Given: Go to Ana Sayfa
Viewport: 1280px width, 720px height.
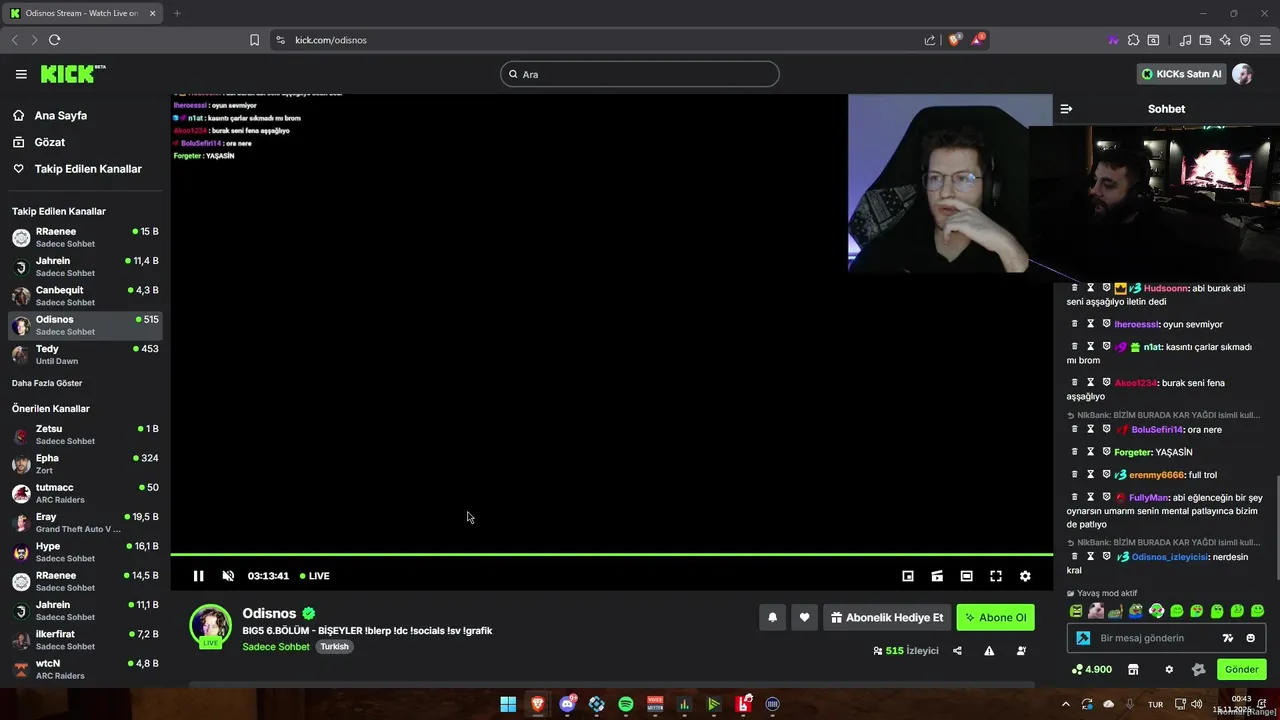Looking at the screenshot, I should [x=60, y=116].
